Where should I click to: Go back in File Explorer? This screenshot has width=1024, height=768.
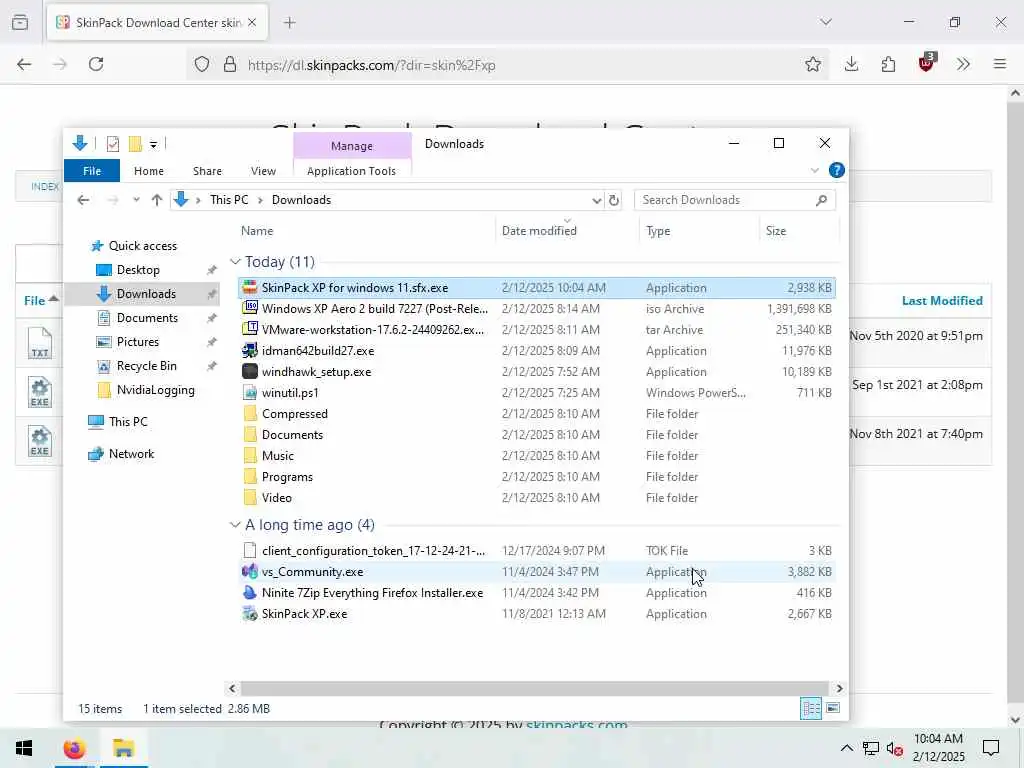point(83,200)
